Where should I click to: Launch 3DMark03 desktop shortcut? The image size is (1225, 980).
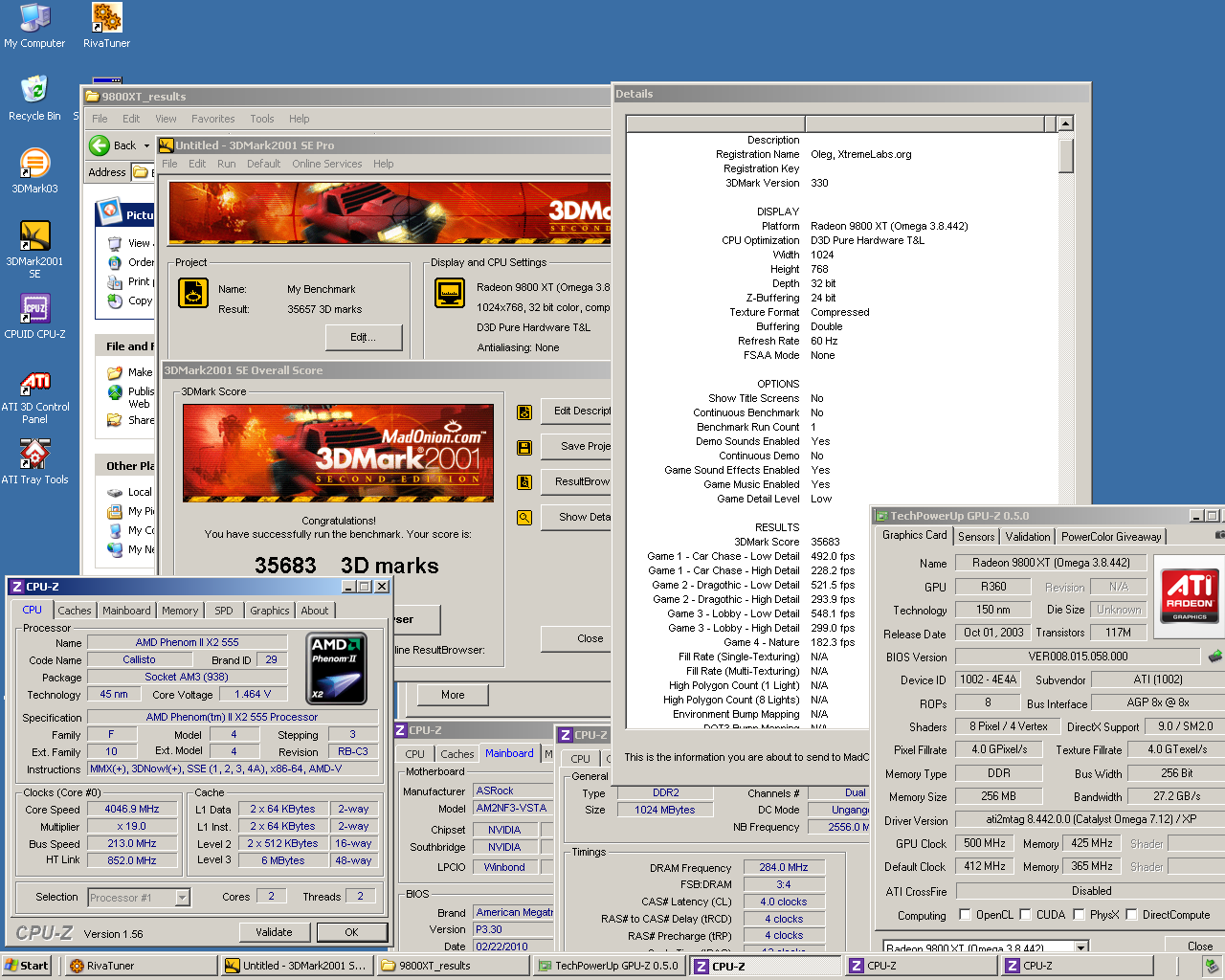pyautogui.click(x=34, y=170)
